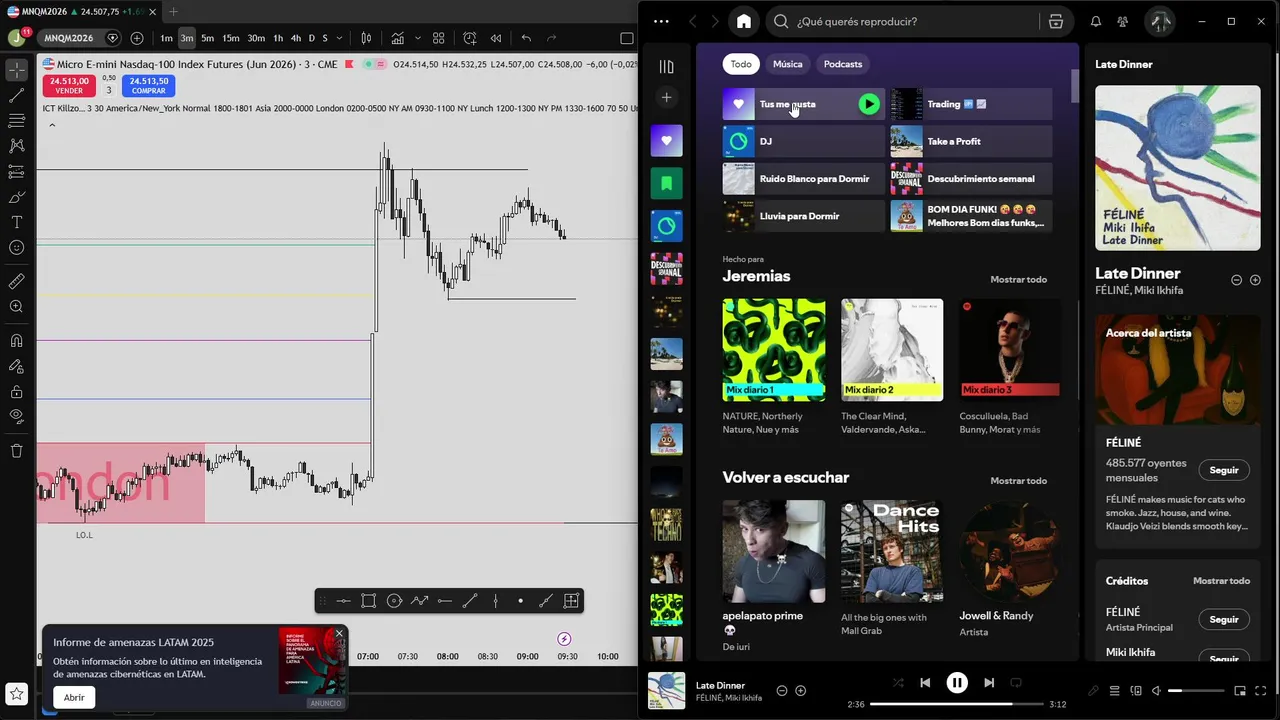
Task: Toggle the magnet mode tool
Action: 16,341
